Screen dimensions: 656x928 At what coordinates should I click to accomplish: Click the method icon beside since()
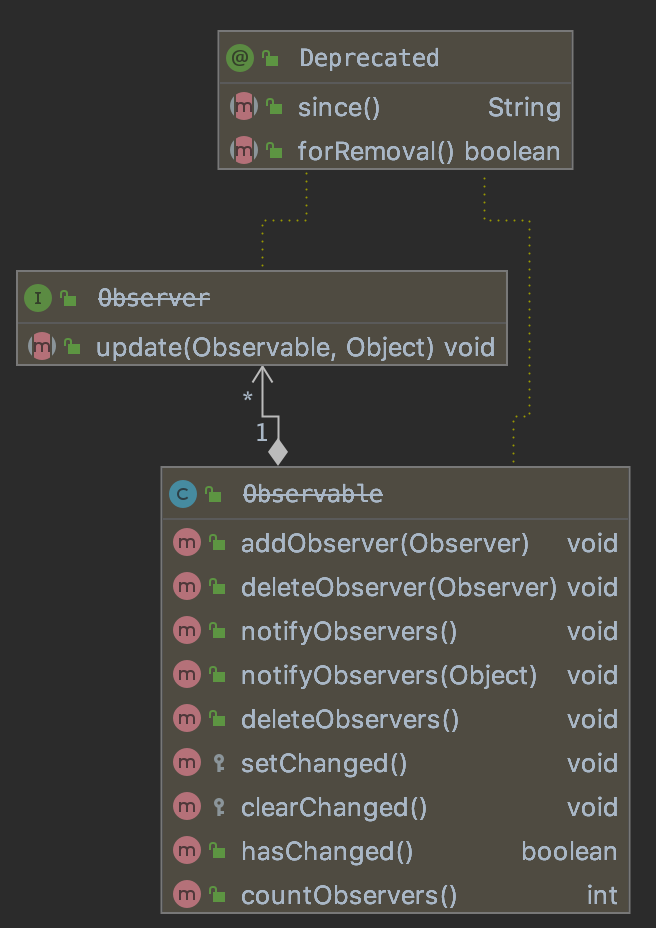click(x=243, y=107)
